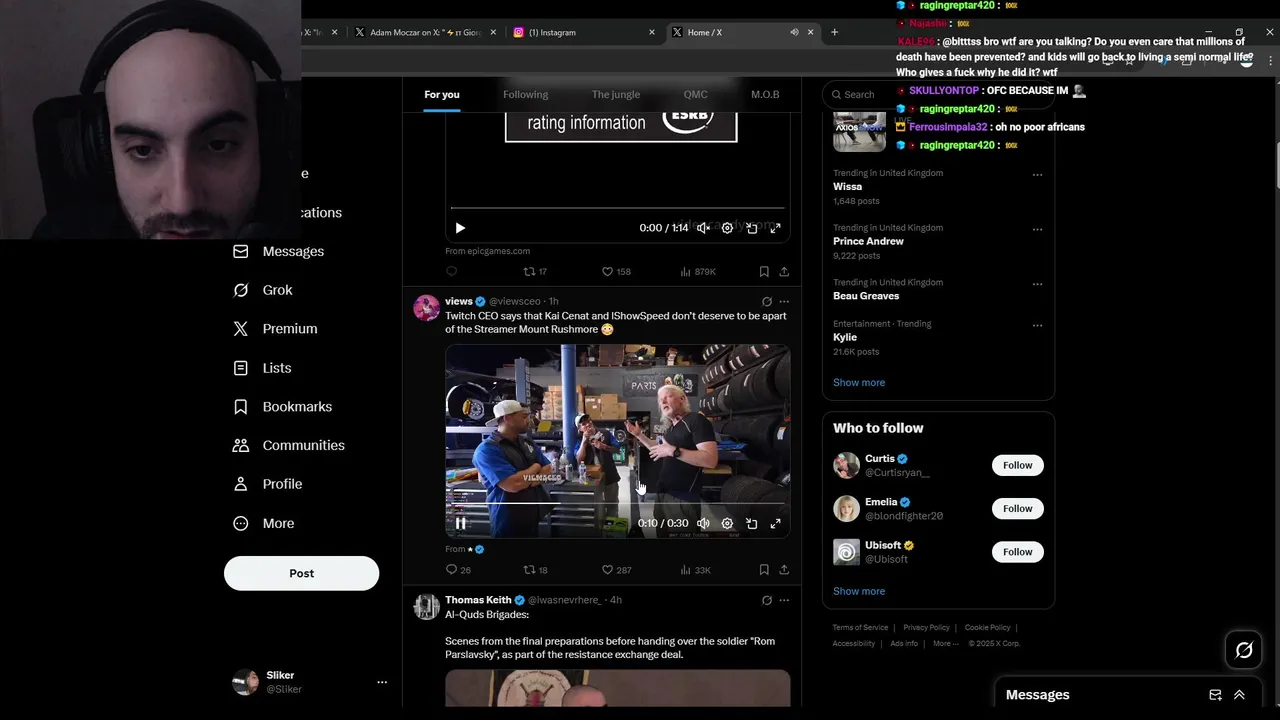Open more options for Thomas Keith tweet
The height and width of the screenshot is (720, 1280).
(x=784, y=600)
